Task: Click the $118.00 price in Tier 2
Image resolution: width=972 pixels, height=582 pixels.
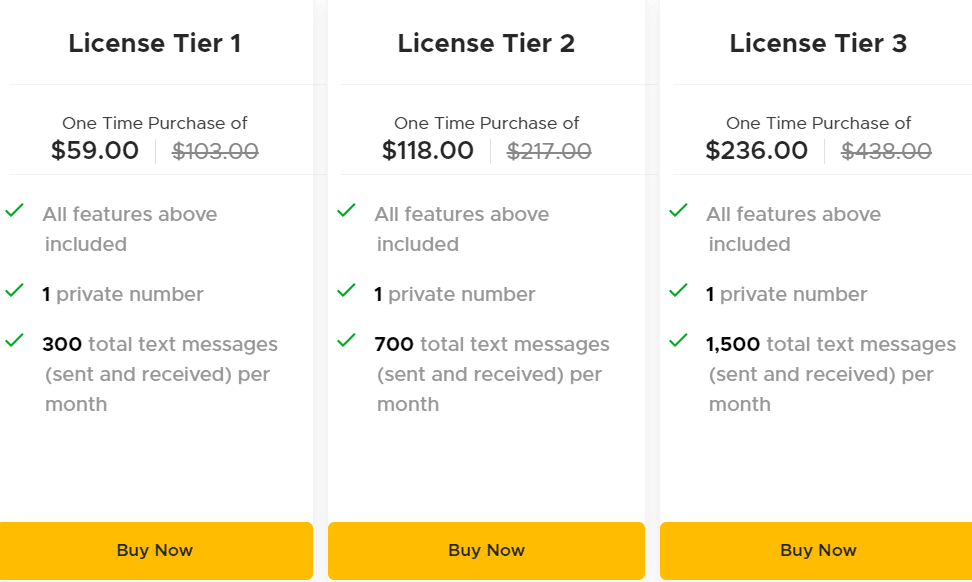Action: point(428,150)
